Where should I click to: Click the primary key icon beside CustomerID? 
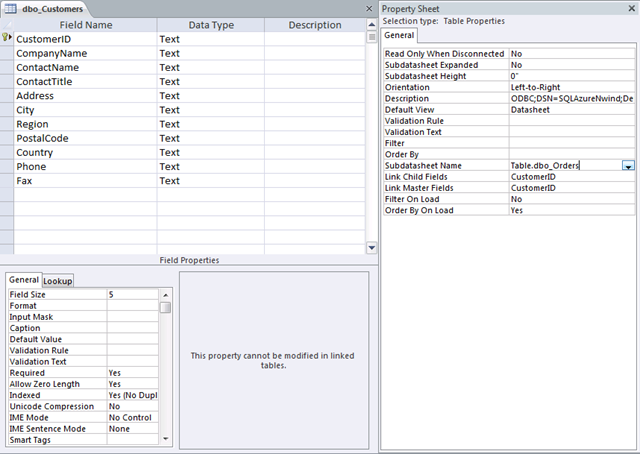click(7, 39)
